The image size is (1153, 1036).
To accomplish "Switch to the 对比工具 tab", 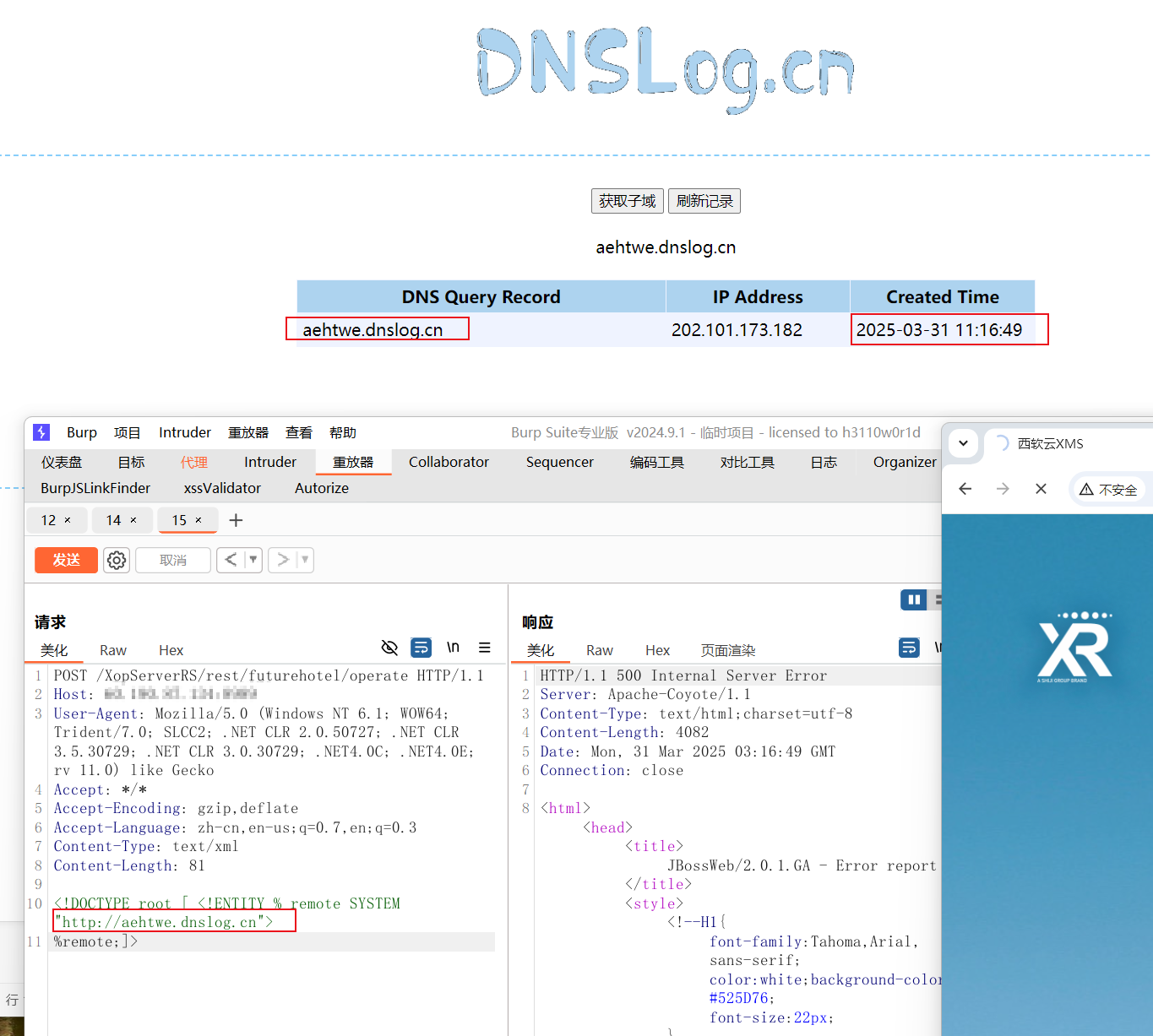I will point(748,462).
